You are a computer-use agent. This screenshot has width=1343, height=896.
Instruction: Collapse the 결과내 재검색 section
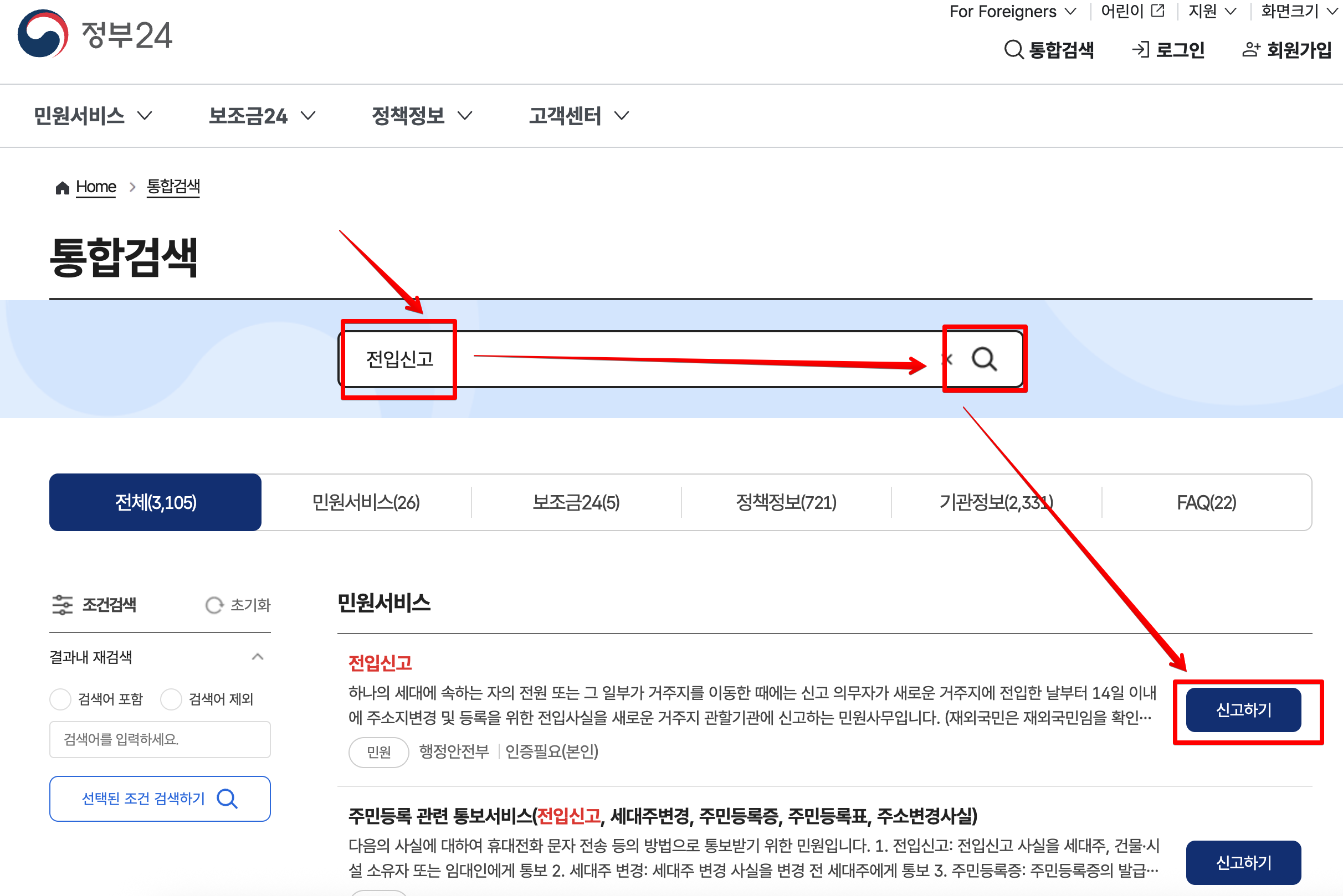pyautogui.click(x=257, y=657)
